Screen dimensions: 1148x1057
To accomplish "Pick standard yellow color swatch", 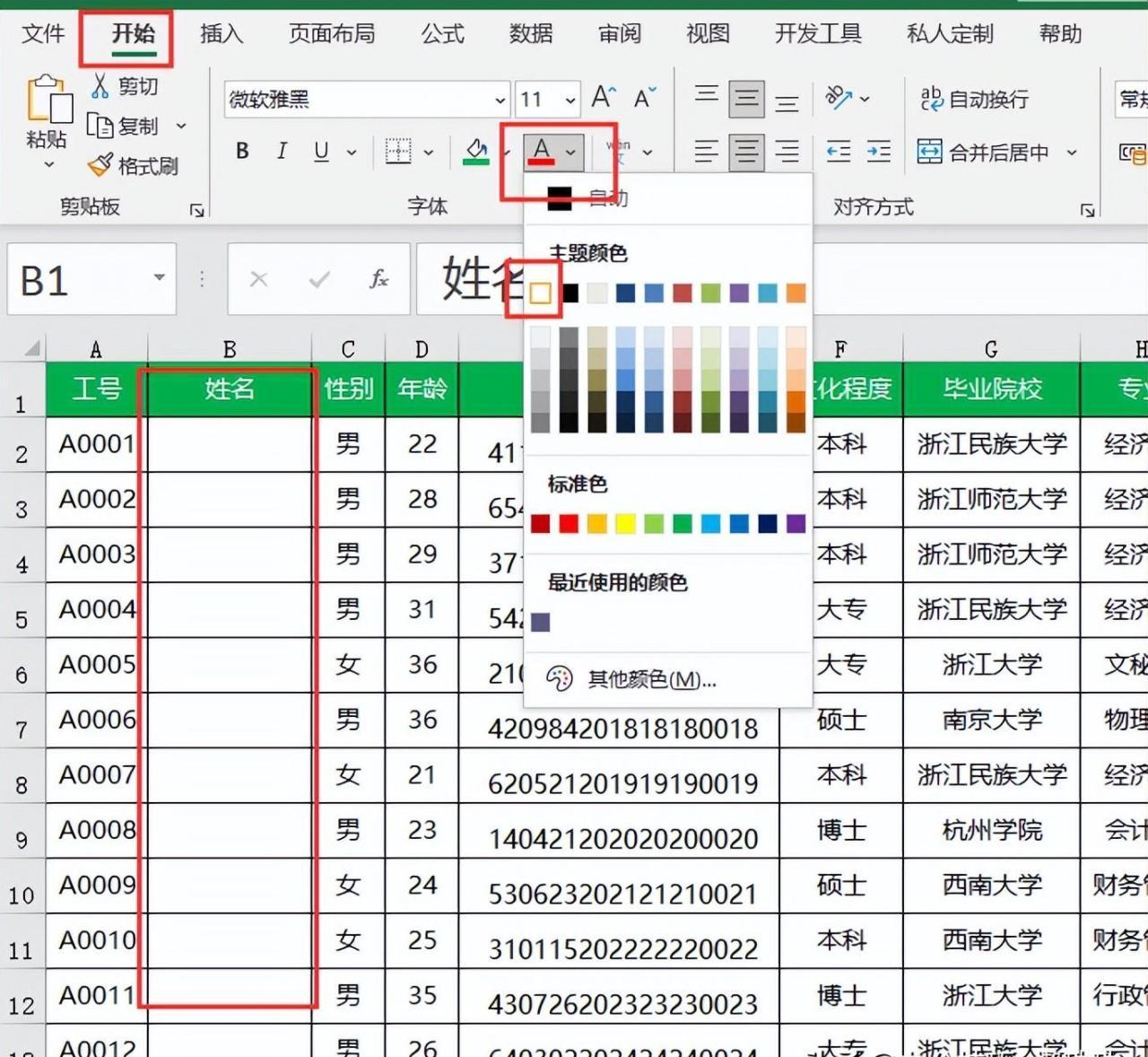I will [625, 523].
